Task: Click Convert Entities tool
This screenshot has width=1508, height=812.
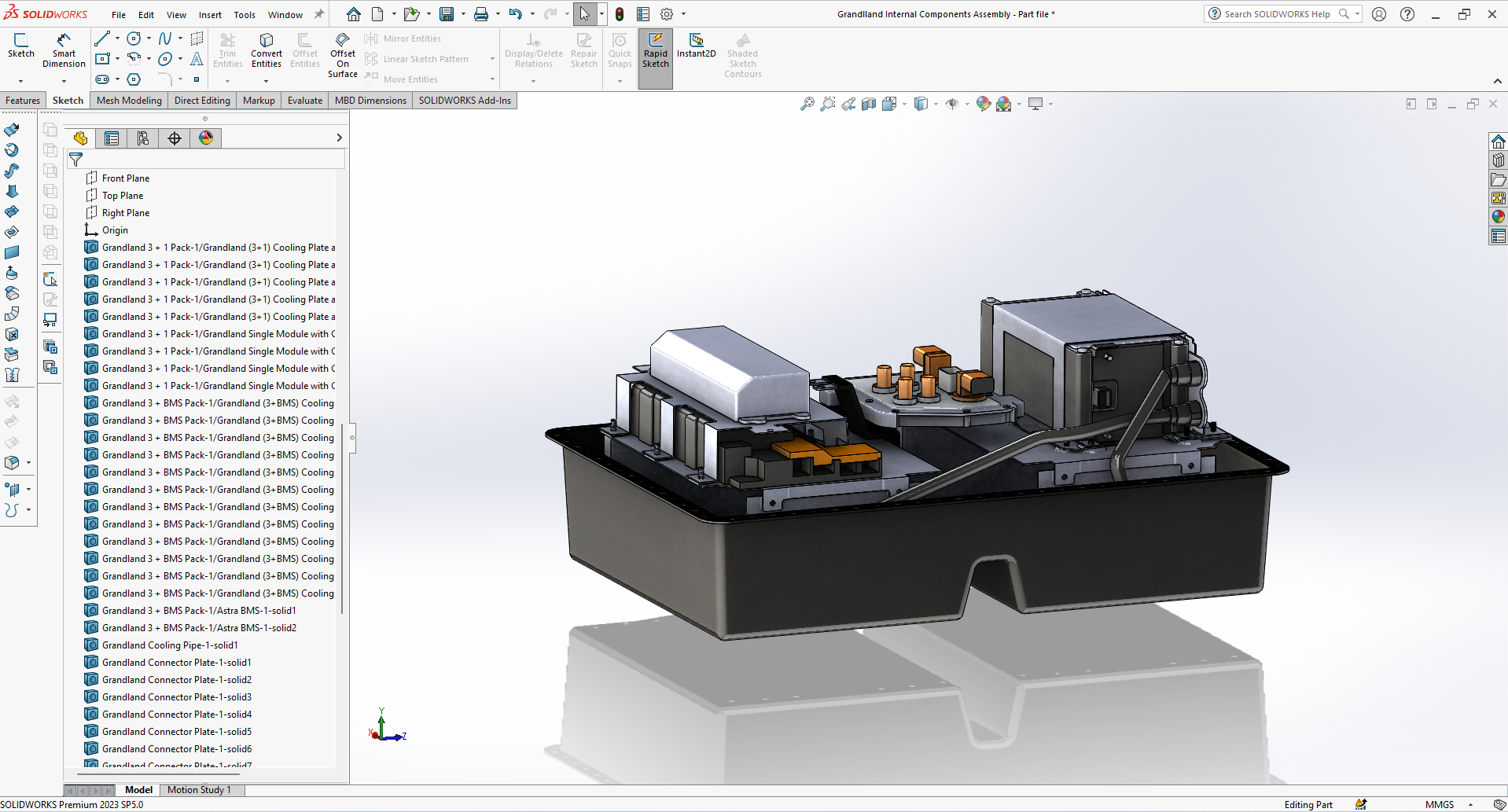Action: (267, 51)
